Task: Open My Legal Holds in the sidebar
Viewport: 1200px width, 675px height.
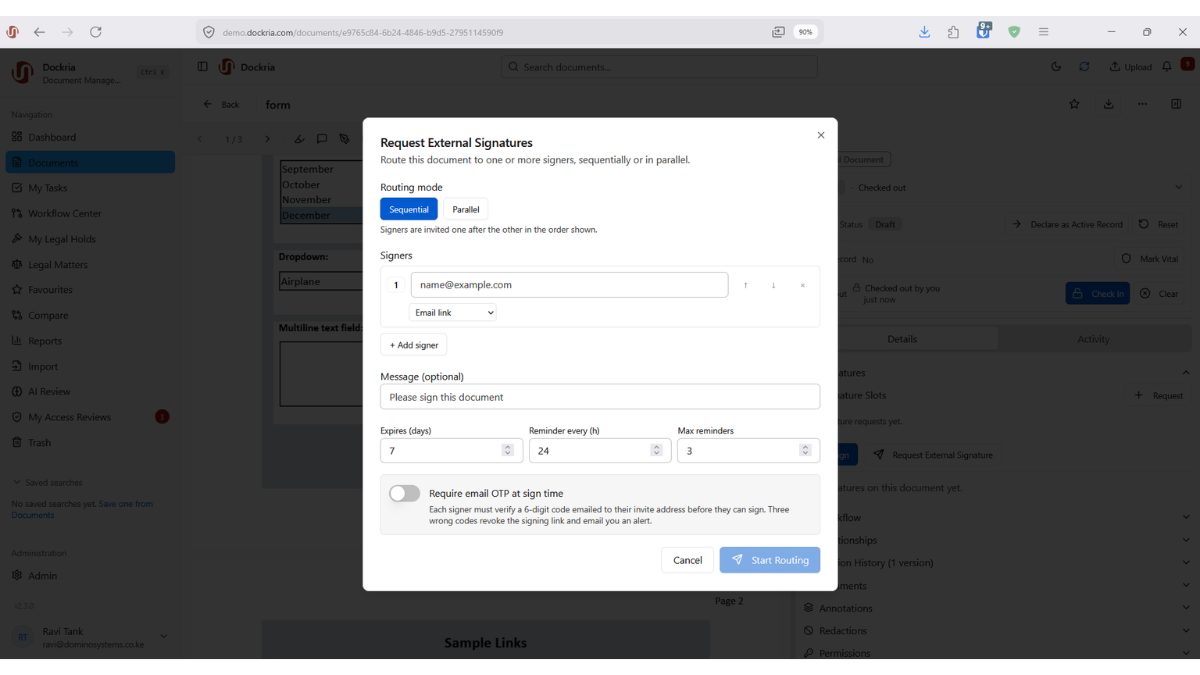Action: click(90, 239)
